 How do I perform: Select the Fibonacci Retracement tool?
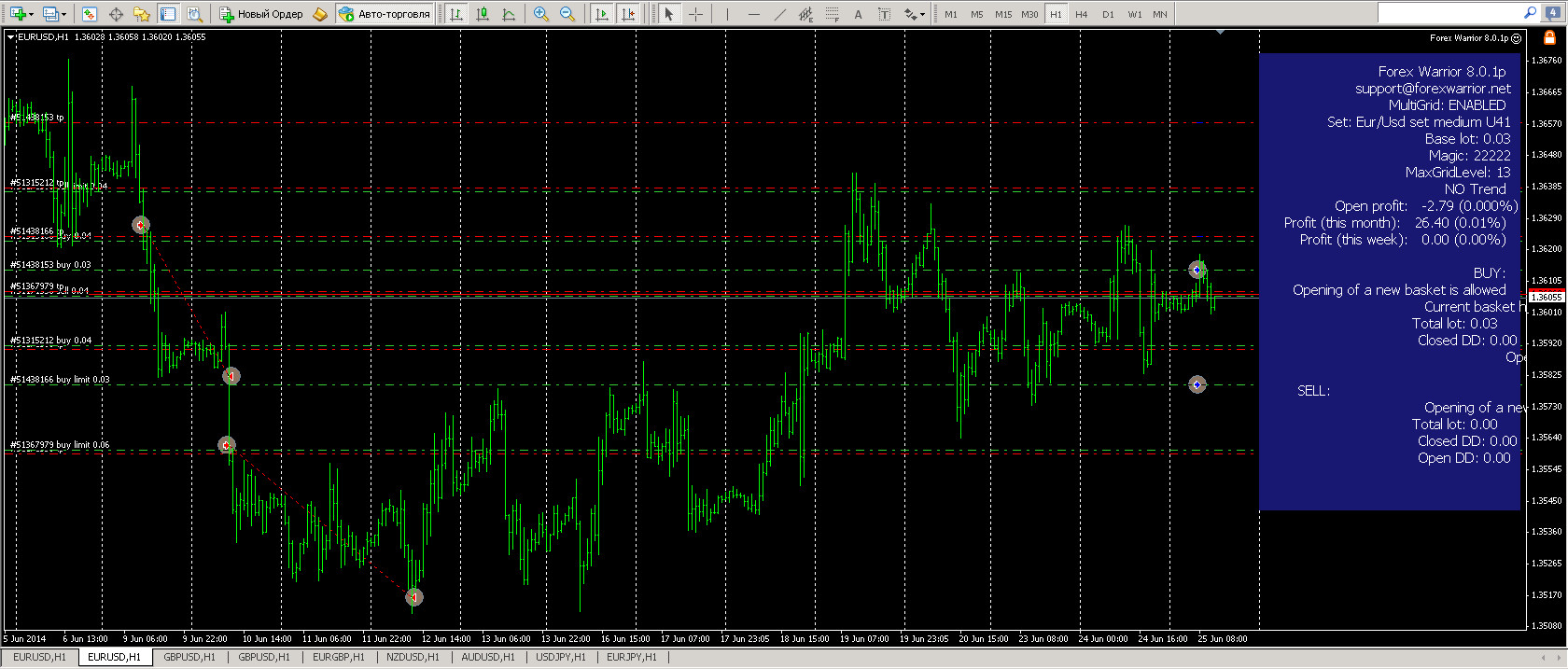pyautogui.click(x=833, y=14)
